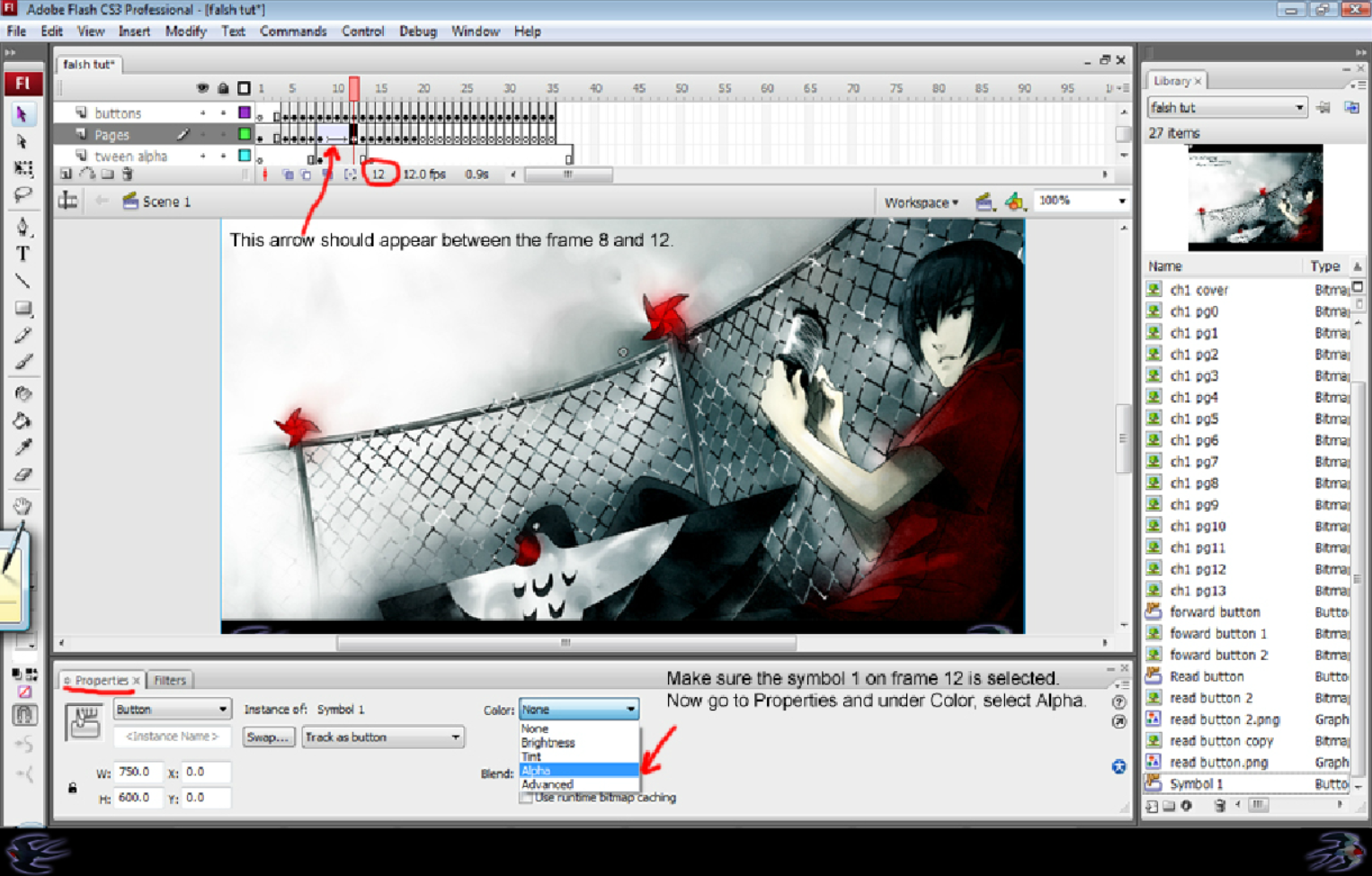
Task: Click the Edit Scene clapper icon
Action: (x=984, y=201)
